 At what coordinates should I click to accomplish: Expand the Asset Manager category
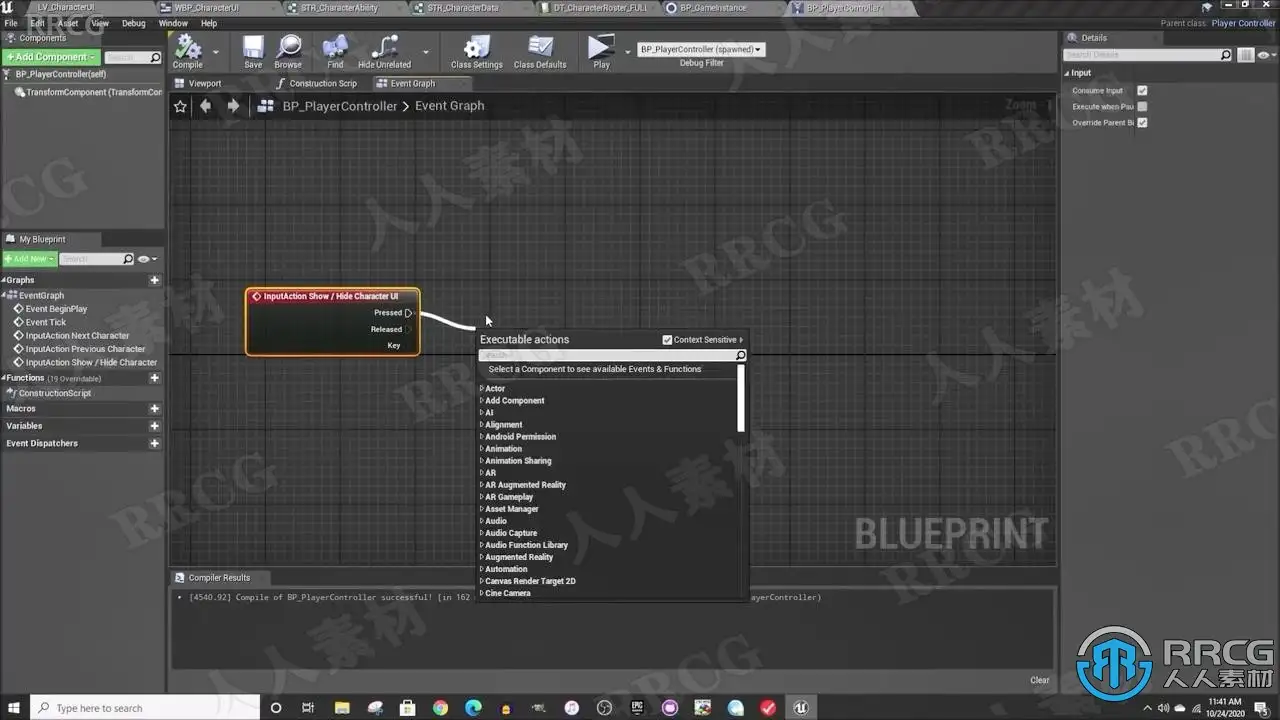point(481,509)
